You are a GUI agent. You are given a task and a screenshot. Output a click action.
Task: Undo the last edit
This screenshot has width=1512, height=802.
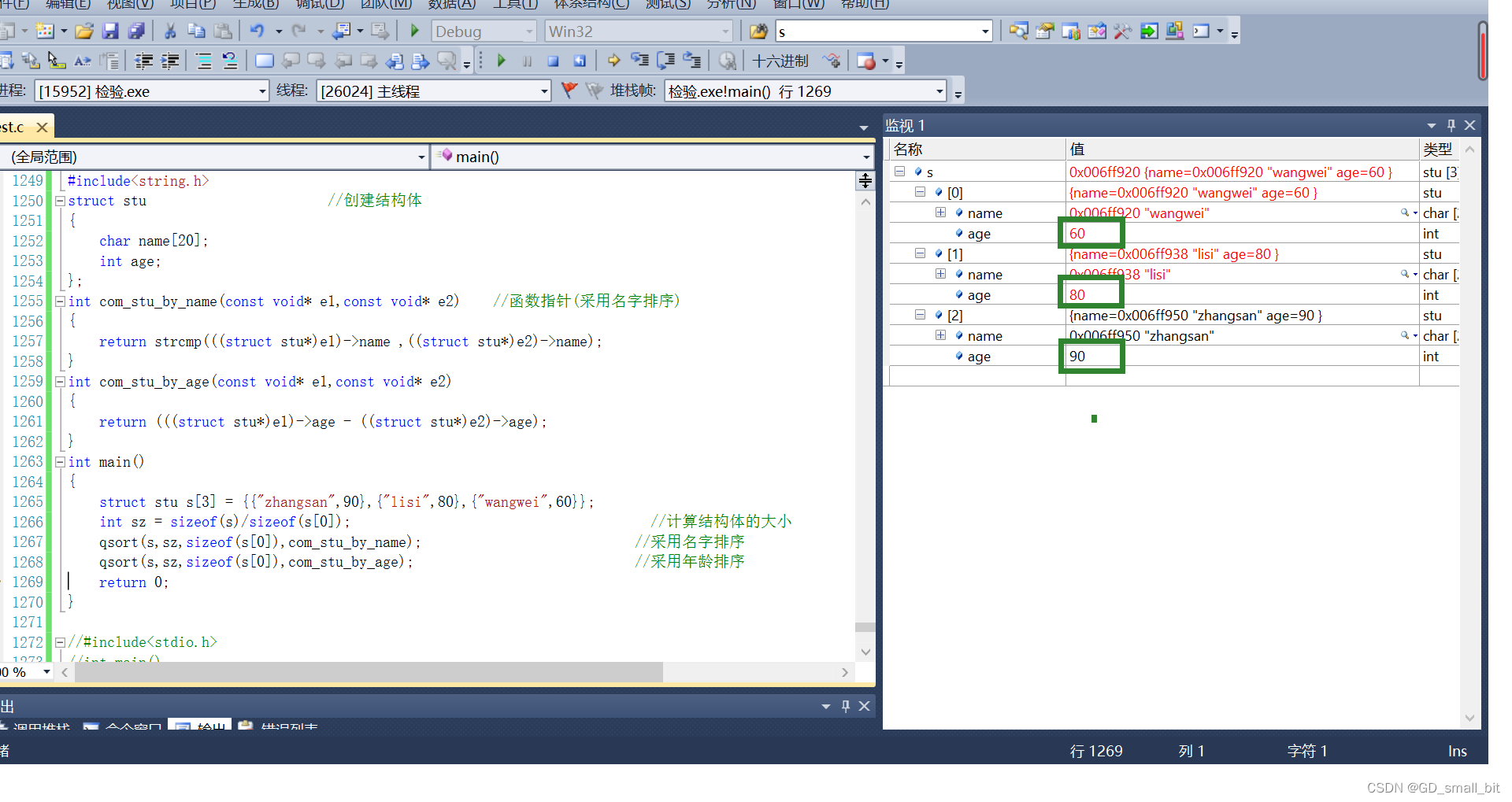click(x=258, y=31)
